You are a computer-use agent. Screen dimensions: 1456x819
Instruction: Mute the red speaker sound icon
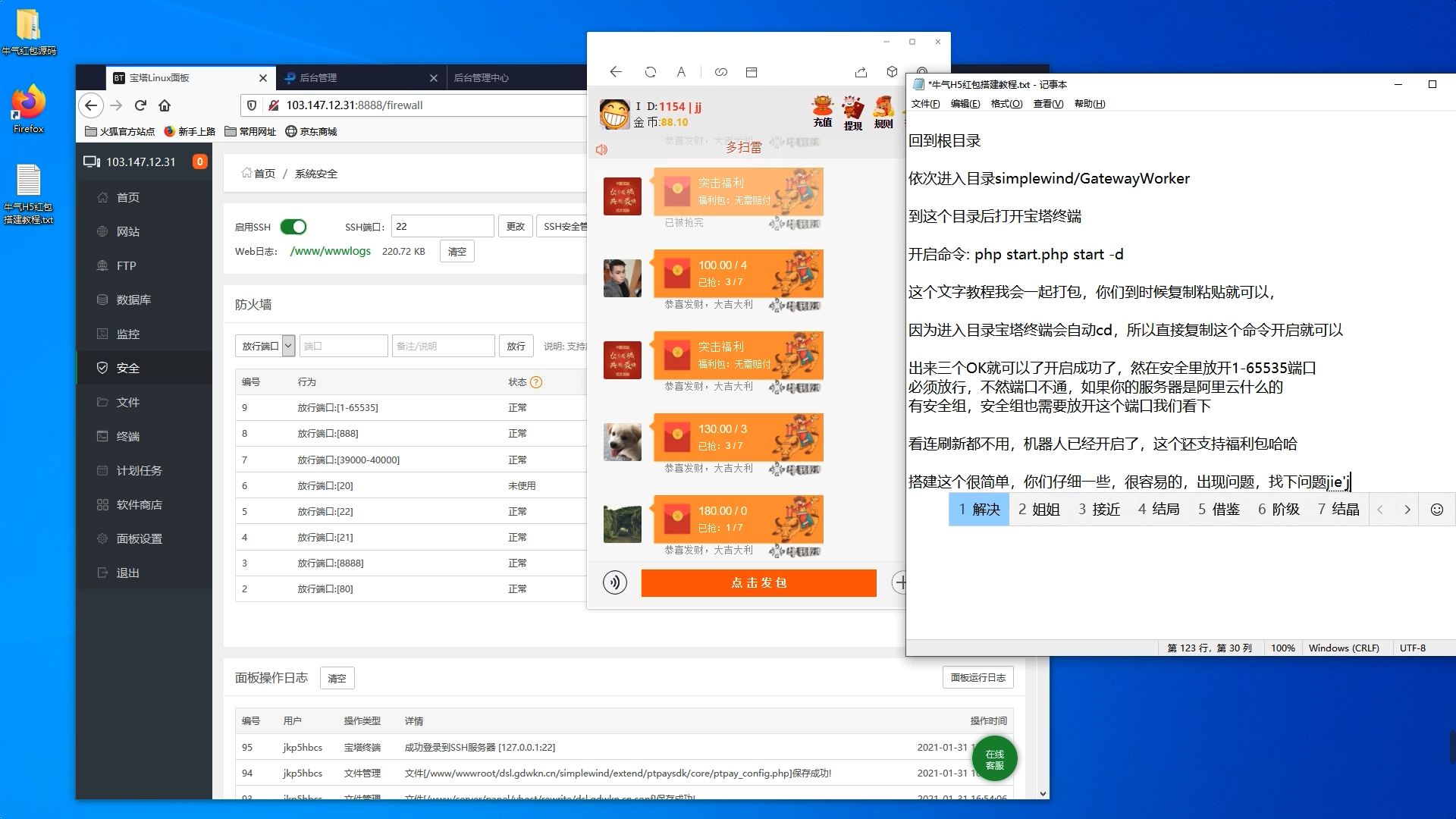pos(601,149)
